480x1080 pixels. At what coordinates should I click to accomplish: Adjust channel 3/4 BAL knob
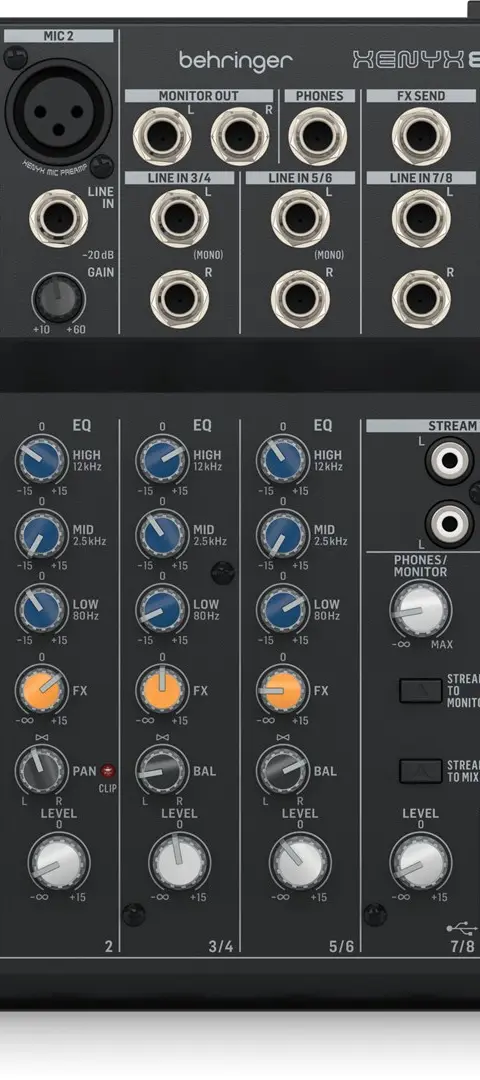[163, 769]
